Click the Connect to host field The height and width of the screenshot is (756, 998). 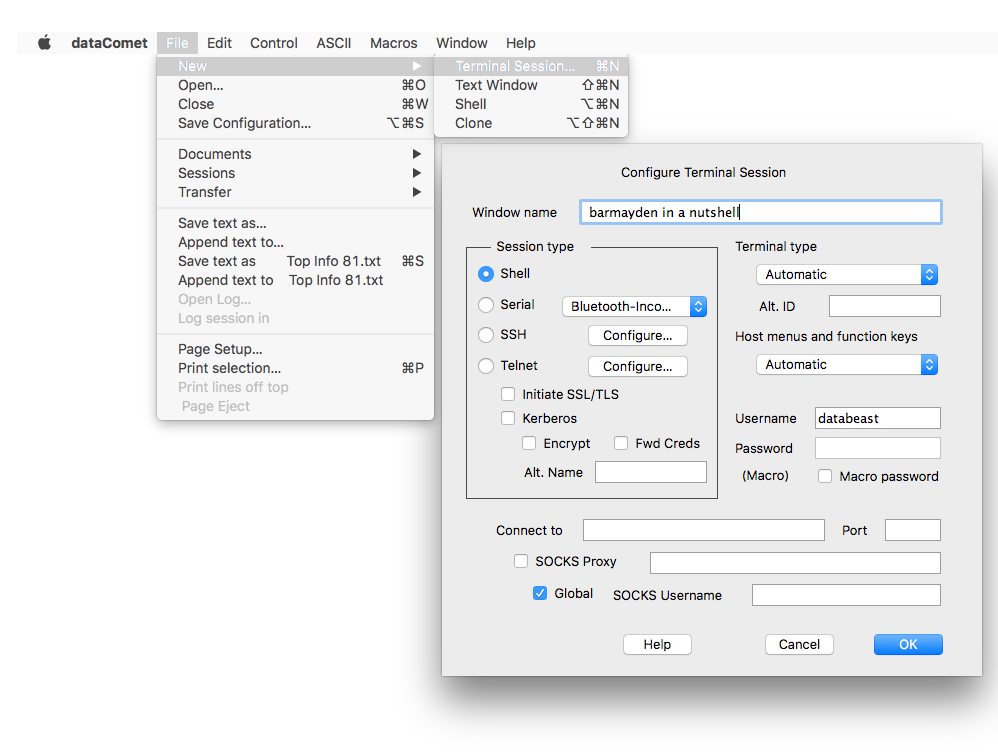[704, 530]
